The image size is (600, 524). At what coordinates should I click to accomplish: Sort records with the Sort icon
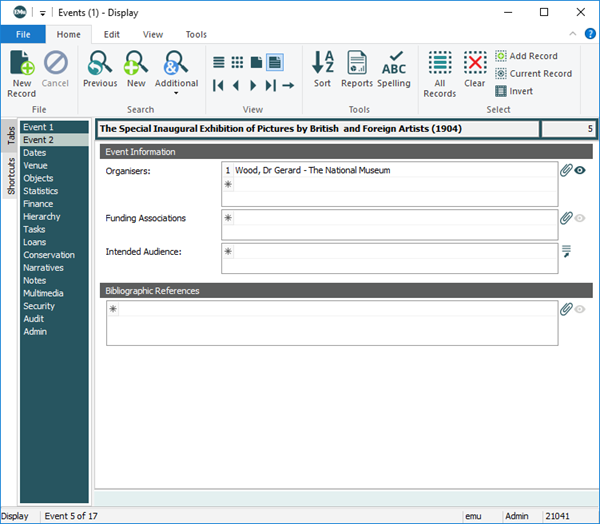click(x=322, y=66)
